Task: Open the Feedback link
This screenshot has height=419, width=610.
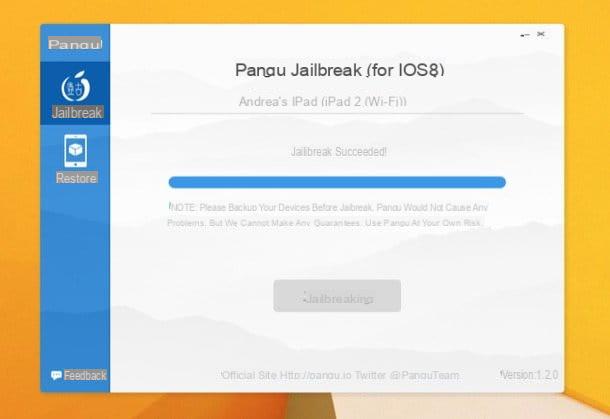Action: 85,375
